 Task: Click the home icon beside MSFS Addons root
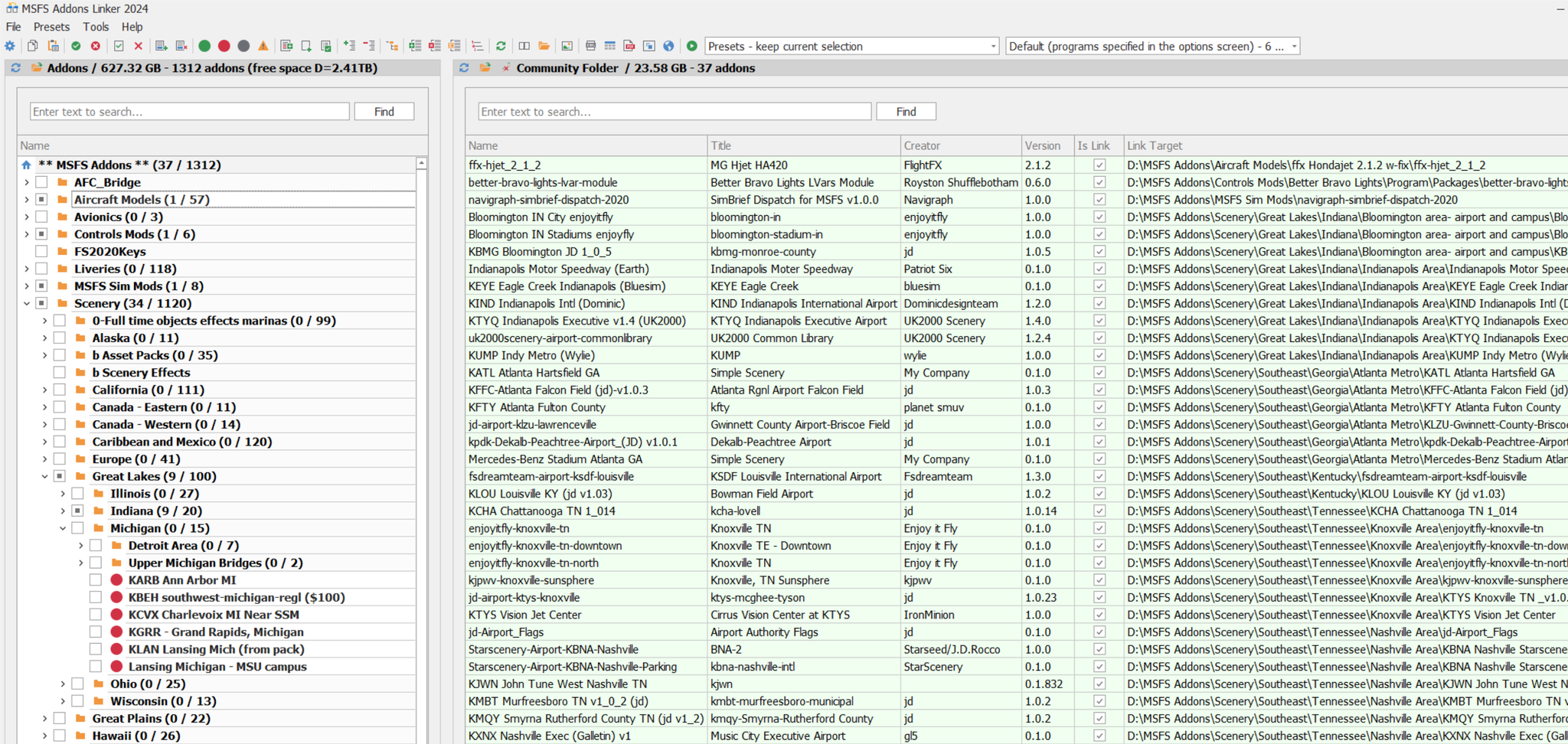[27, 165]
